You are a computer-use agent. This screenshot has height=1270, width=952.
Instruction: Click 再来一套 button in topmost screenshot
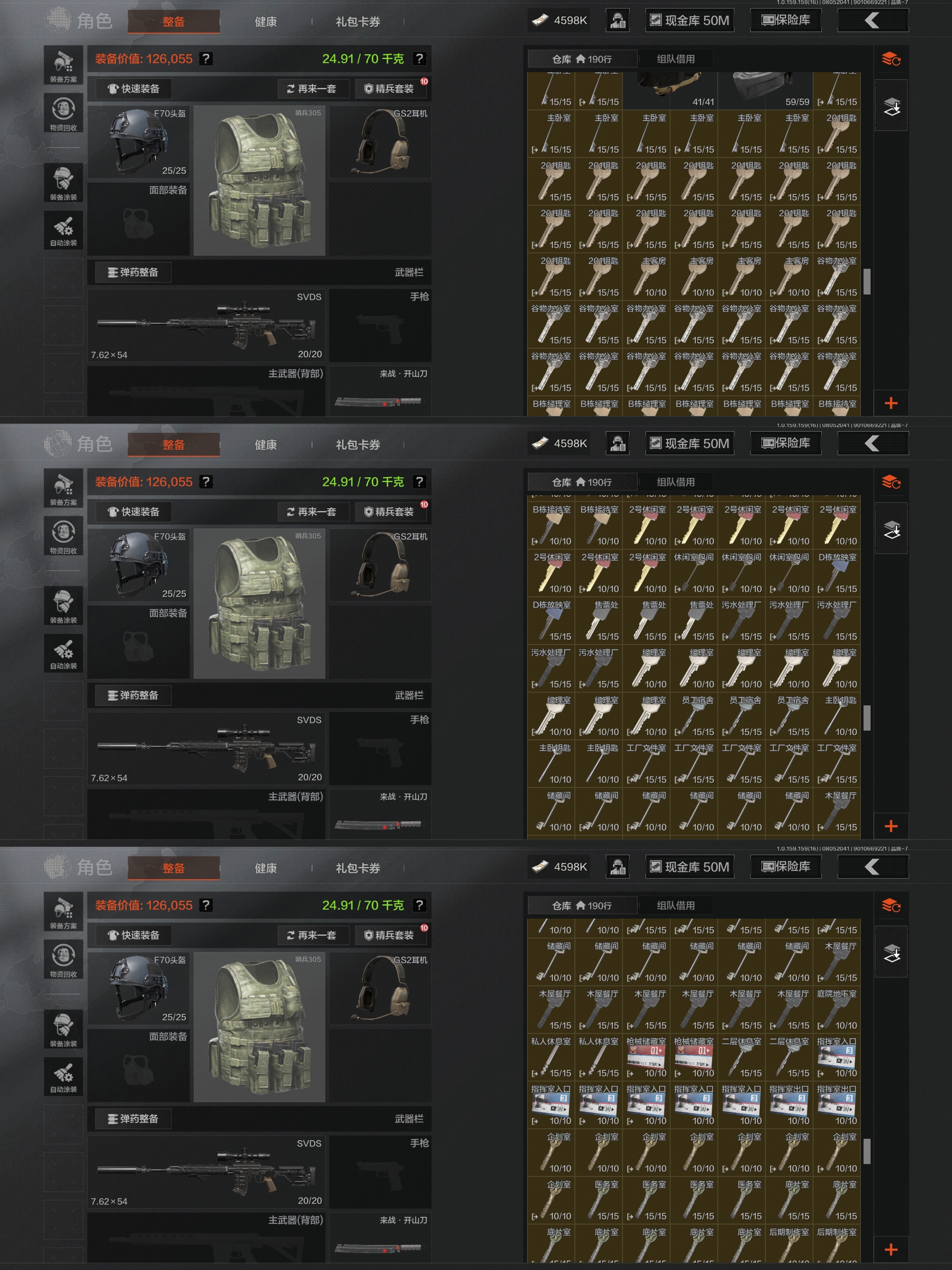tap(313, 89)
